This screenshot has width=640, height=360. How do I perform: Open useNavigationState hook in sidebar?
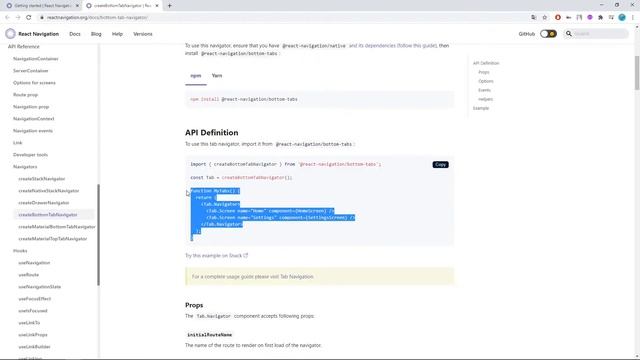pos(40,287)
